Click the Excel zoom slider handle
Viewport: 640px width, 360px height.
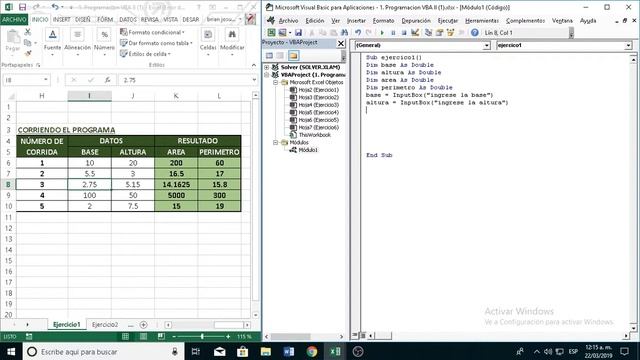pos(202,337)
